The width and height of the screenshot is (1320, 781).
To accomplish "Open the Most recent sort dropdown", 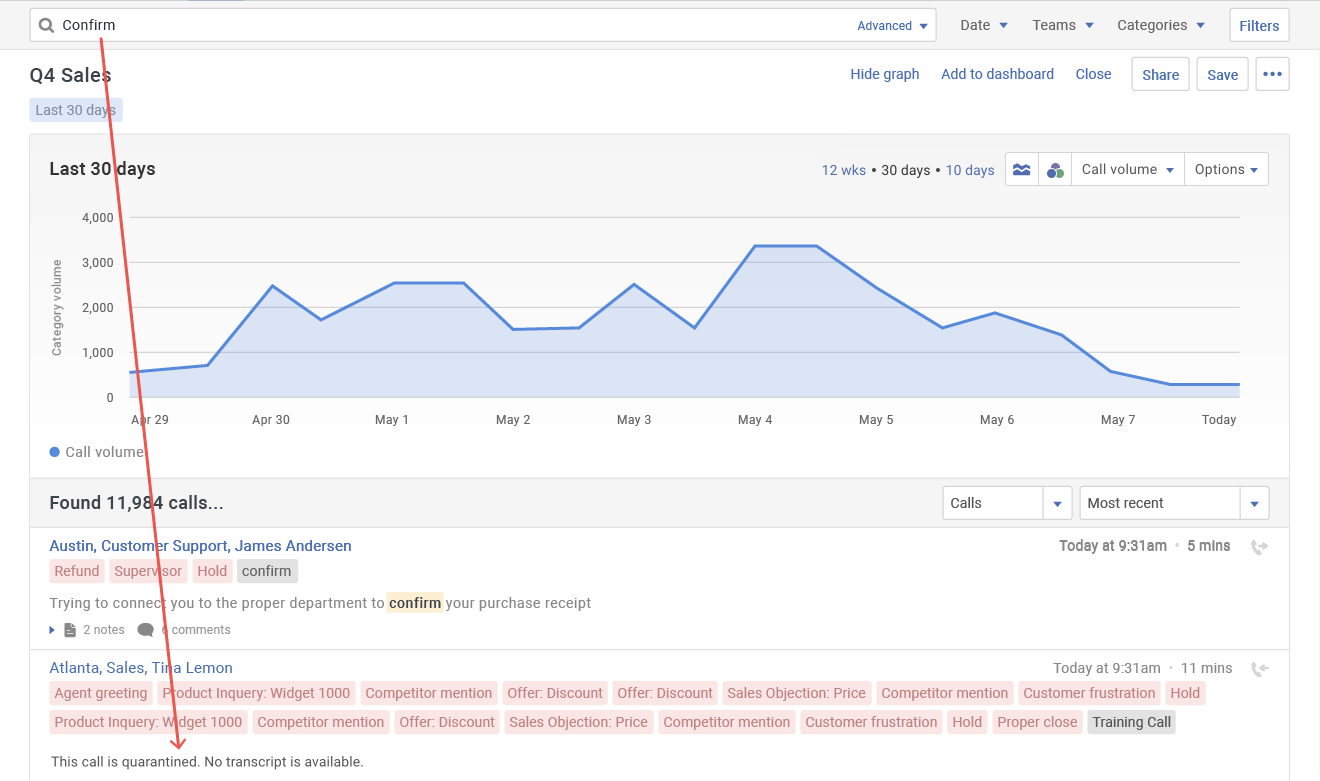I will [x=1174, y=503].
